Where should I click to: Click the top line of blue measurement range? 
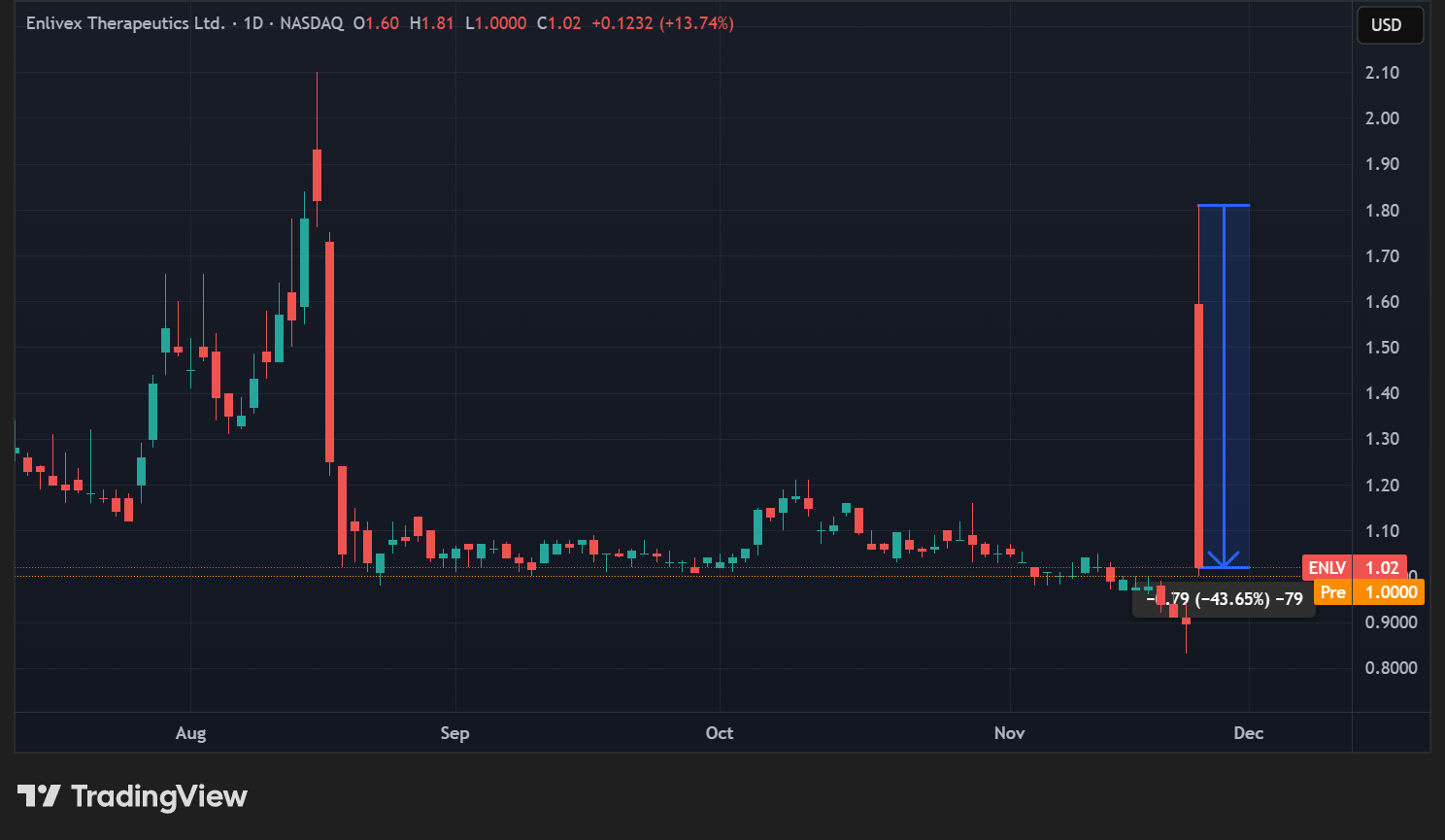1224,206
